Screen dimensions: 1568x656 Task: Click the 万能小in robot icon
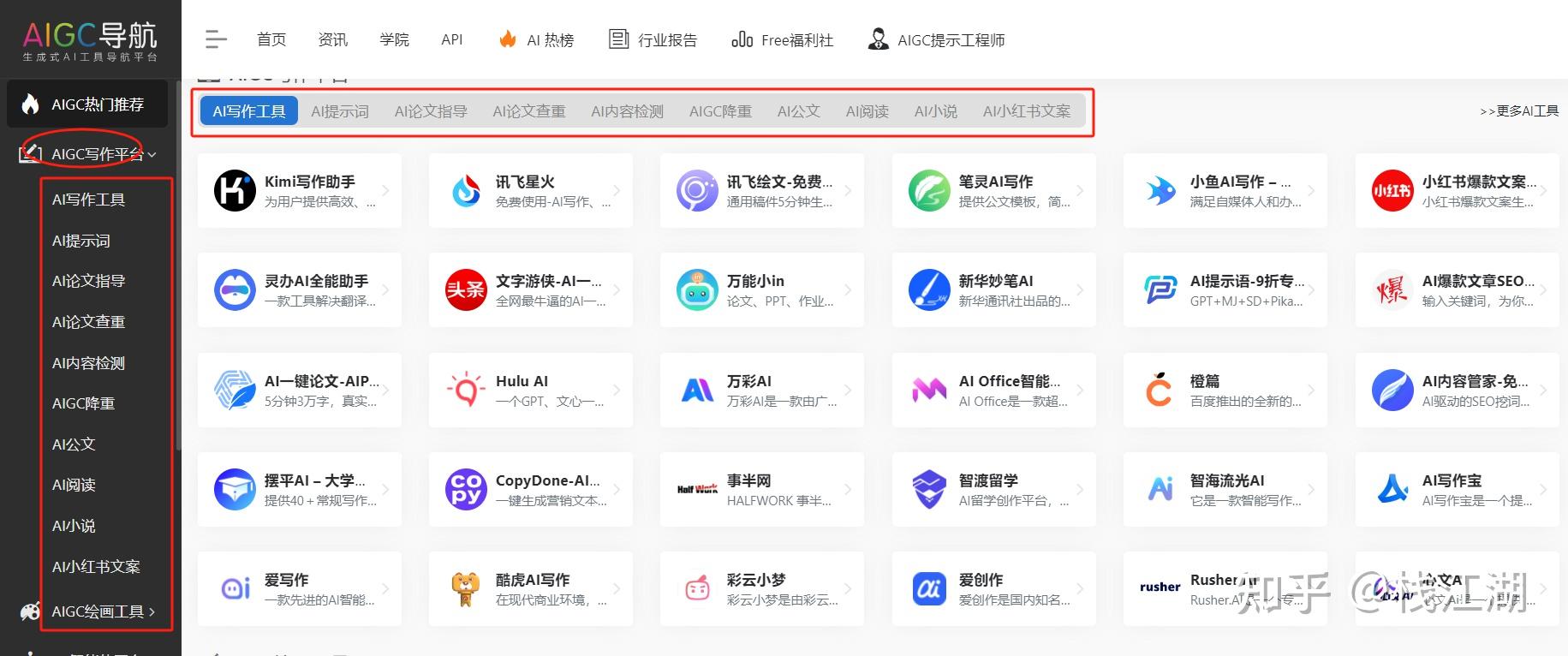point(697,289)
